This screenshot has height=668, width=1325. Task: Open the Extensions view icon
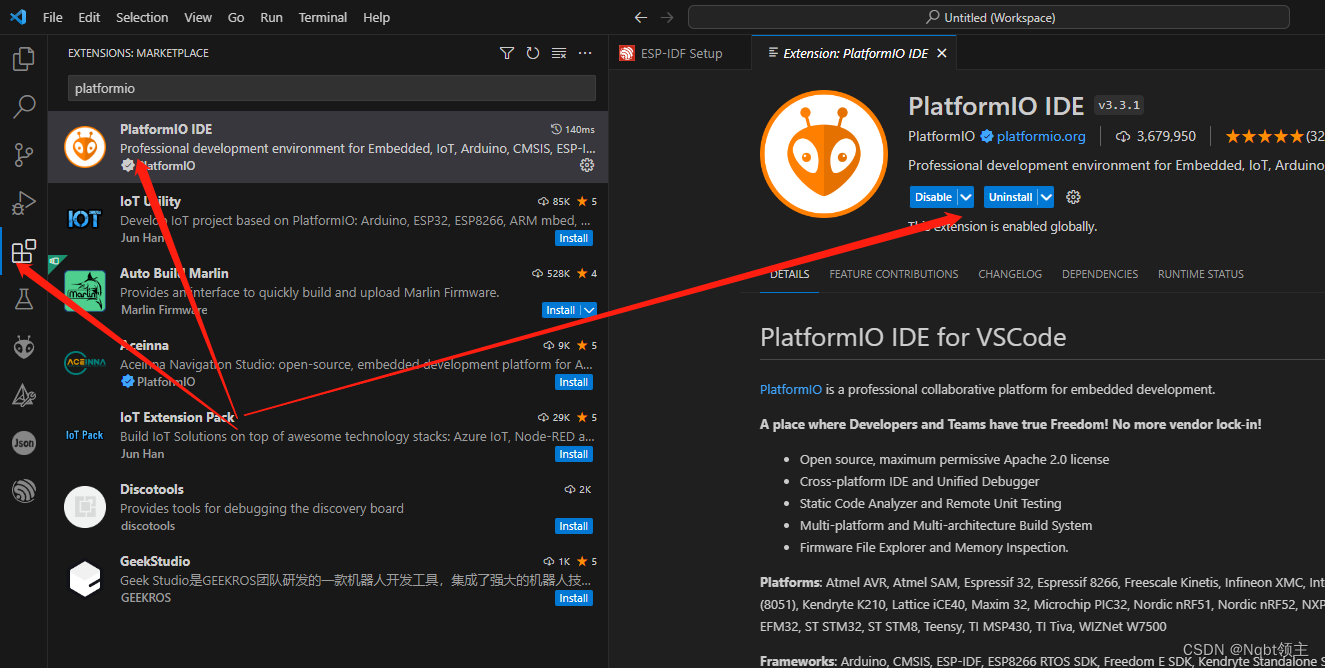click(x=24, y=251)
